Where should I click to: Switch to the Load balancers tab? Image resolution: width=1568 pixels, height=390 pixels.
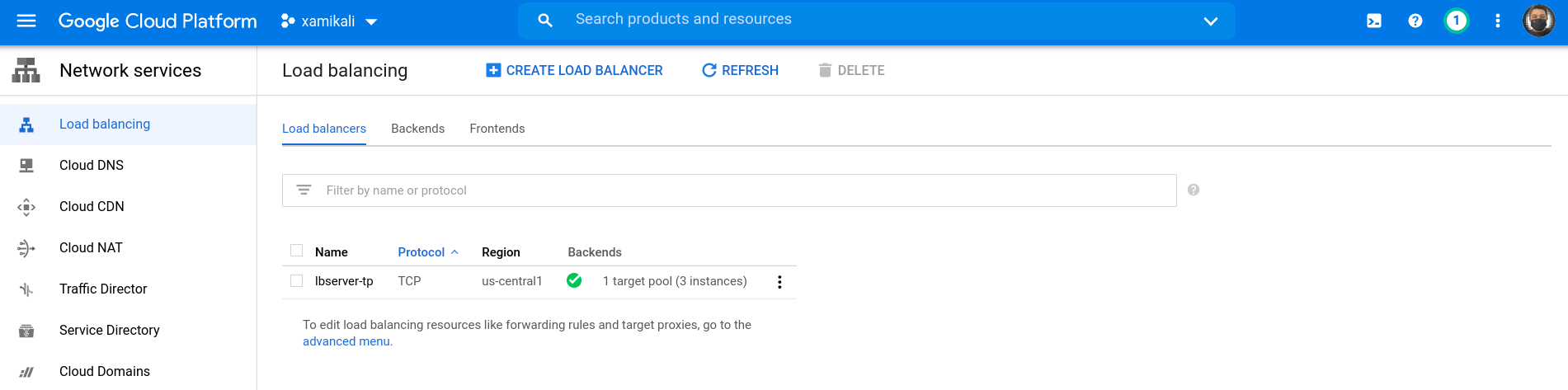pyautogui.click(x=324, y=129)
